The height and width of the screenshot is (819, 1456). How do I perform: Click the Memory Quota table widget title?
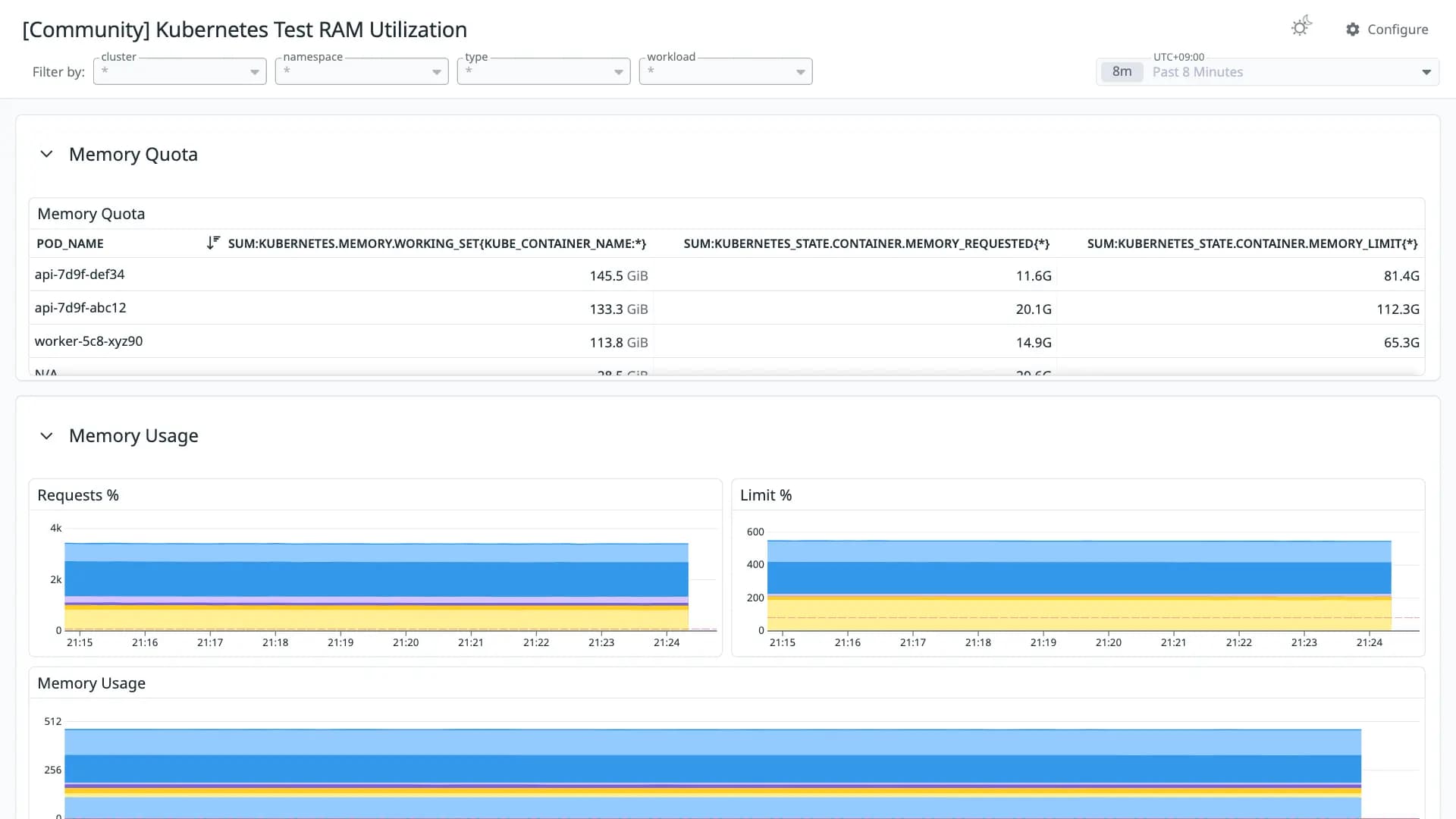tap(91, 214)
